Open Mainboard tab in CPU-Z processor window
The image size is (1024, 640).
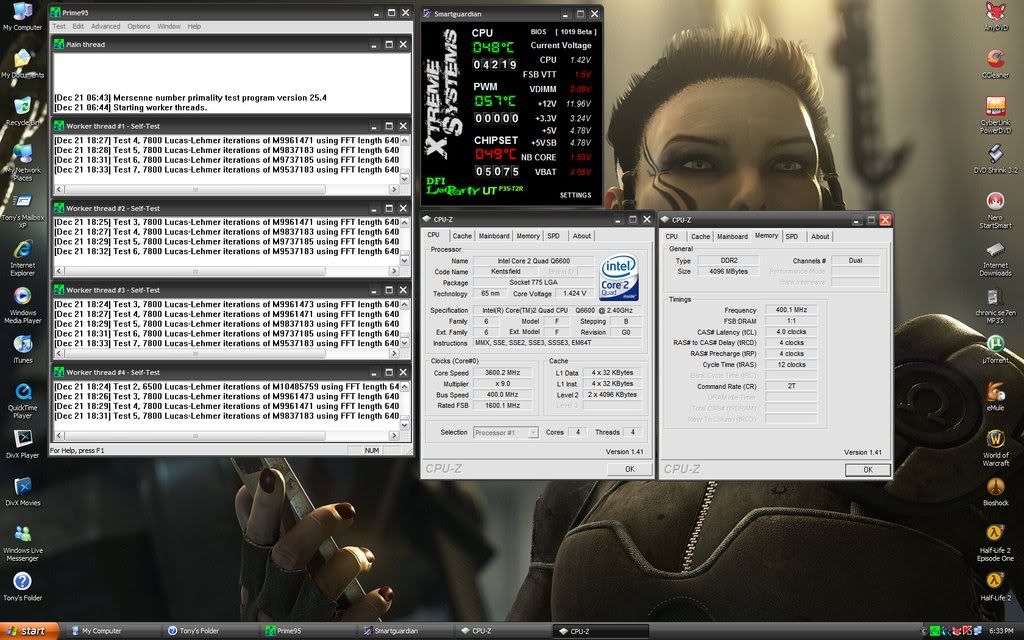[x=494, y=236]
